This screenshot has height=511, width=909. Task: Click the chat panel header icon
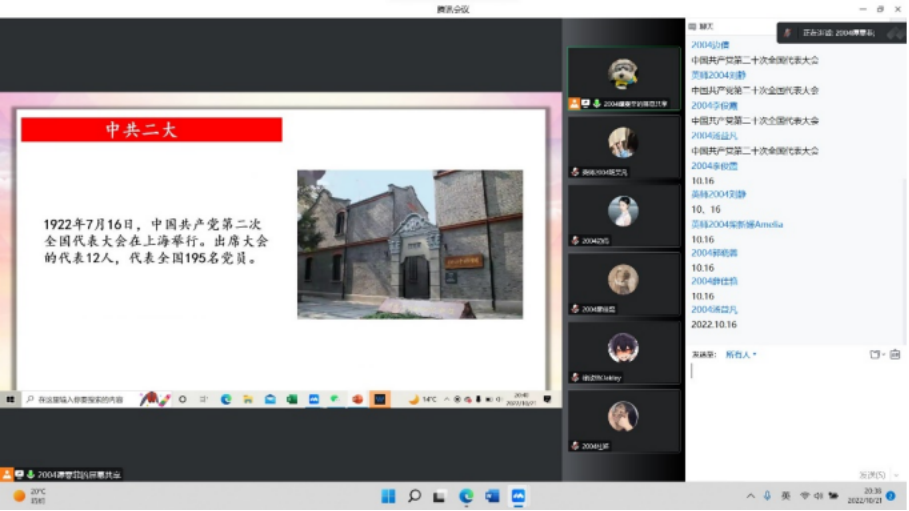coord(693,26)
